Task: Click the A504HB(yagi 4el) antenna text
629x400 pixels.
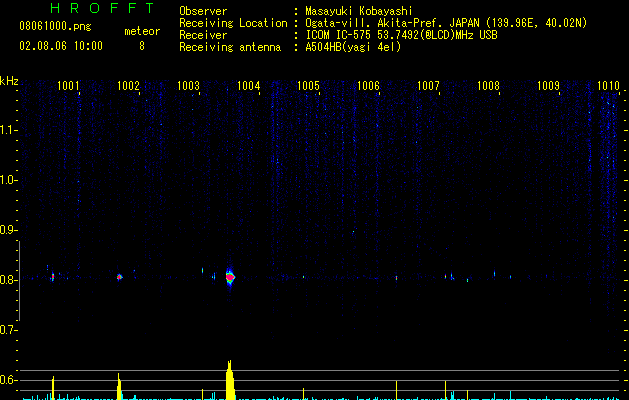Action: [353, 47]
